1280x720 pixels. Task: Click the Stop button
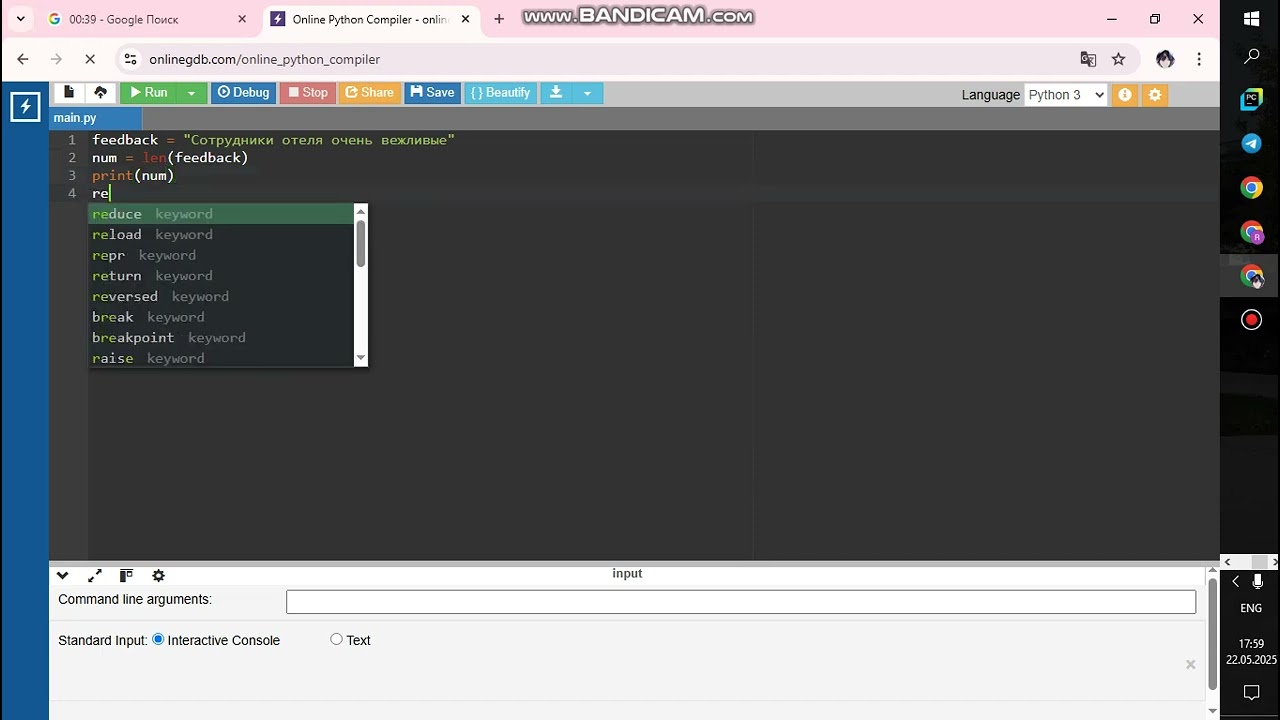coord(308,93)
